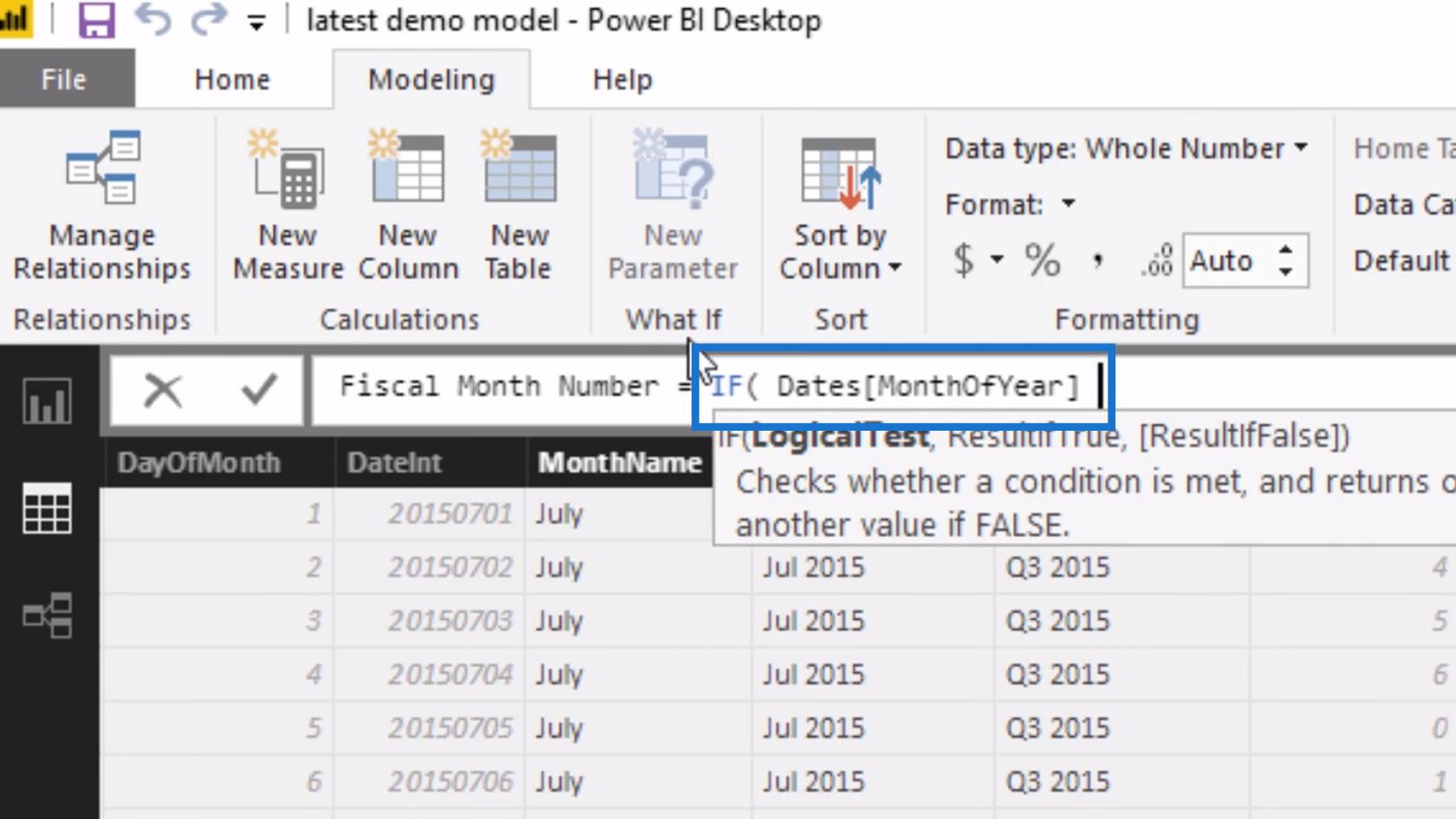1456x819 pixels.
Task: Click the DateInt cell 20150704
Action: 430,675
